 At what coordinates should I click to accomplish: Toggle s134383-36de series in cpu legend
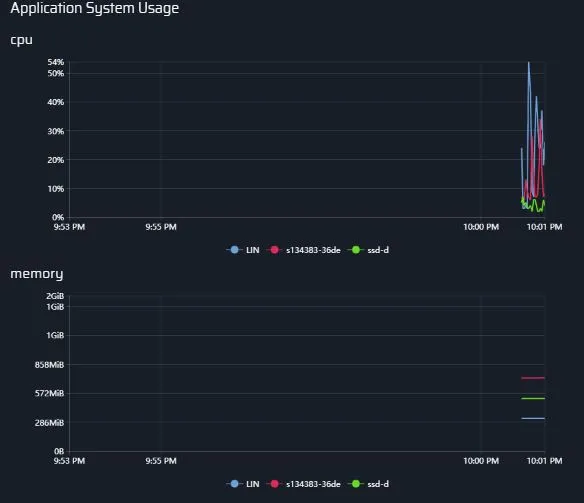pos(304,250)
